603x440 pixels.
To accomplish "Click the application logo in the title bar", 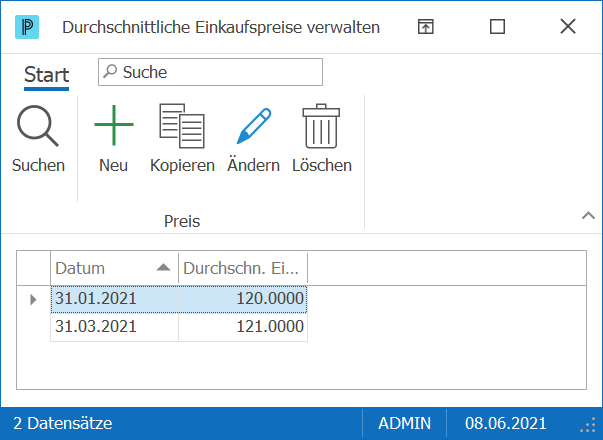I will 27,27.
